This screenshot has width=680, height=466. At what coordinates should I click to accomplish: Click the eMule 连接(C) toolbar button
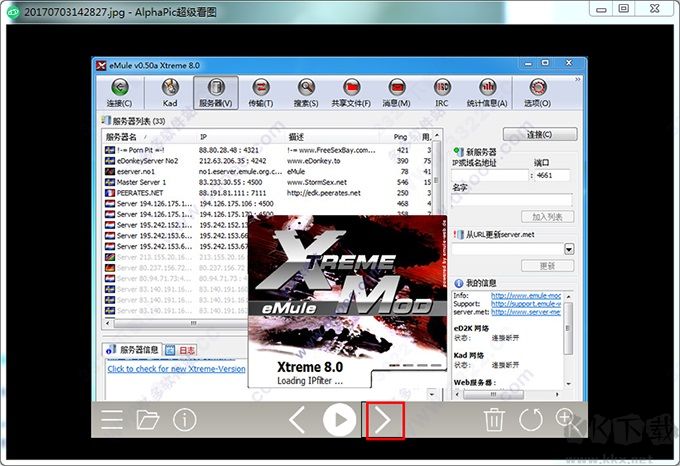[x=119, y=93]
